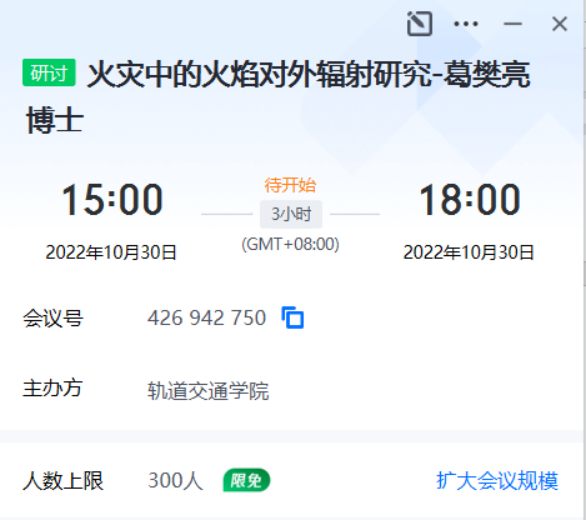Open the three-dots more options menu

pos(466,24)
